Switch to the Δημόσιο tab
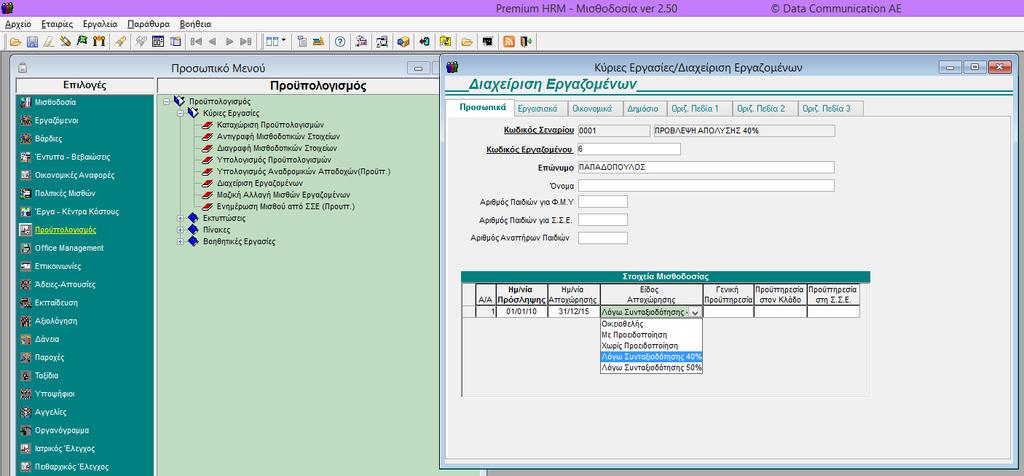Screen dimensions: 1024x476 [643, 108]
